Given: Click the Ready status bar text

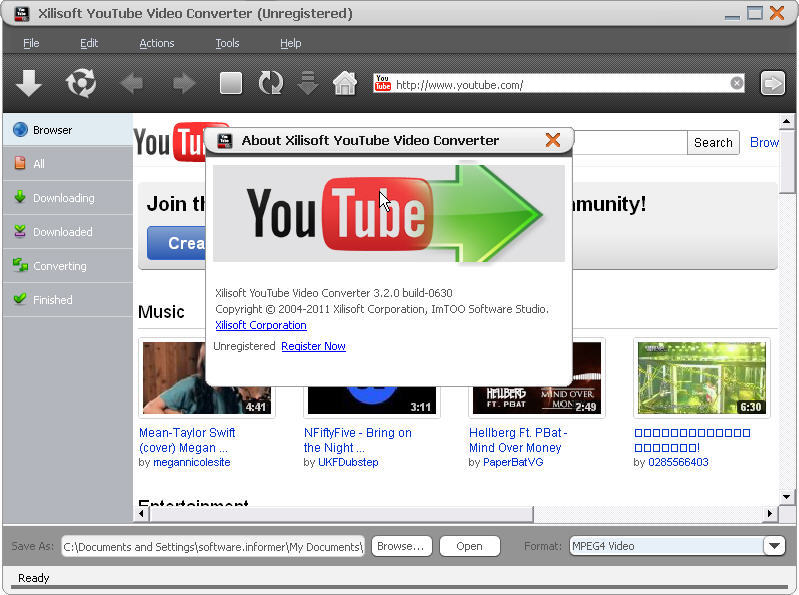Looking at the screenshot, I should tap(34, 578).
